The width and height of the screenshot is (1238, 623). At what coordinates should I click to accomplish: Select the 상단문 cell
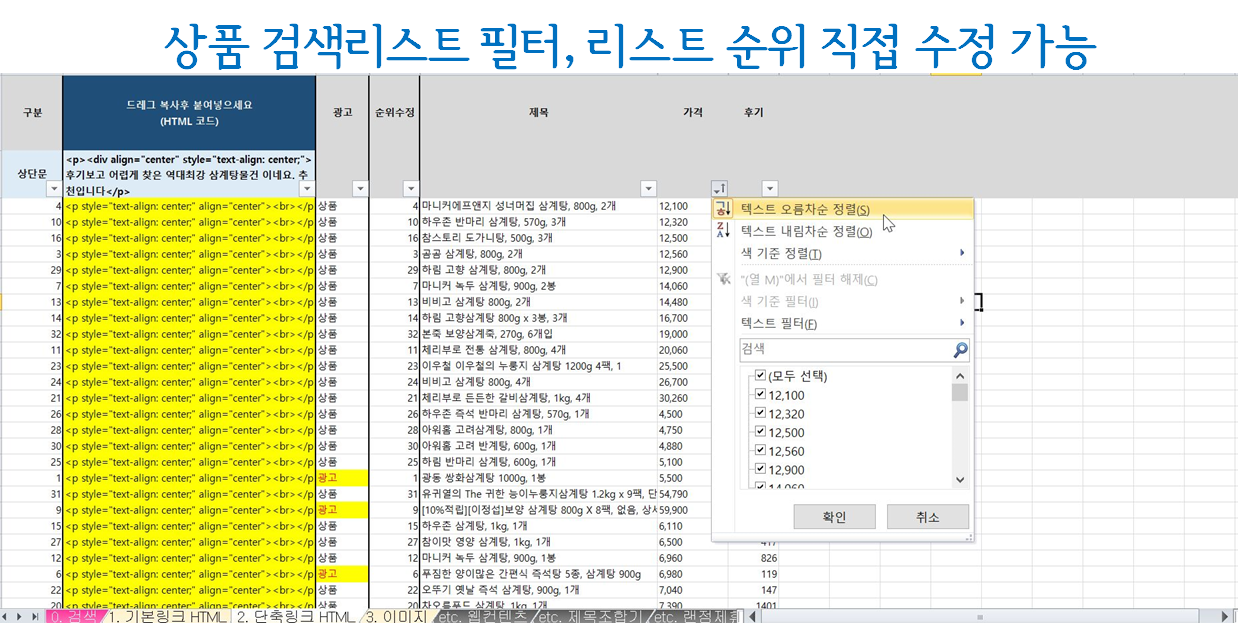pyautogui.click(x=31, y=173)
